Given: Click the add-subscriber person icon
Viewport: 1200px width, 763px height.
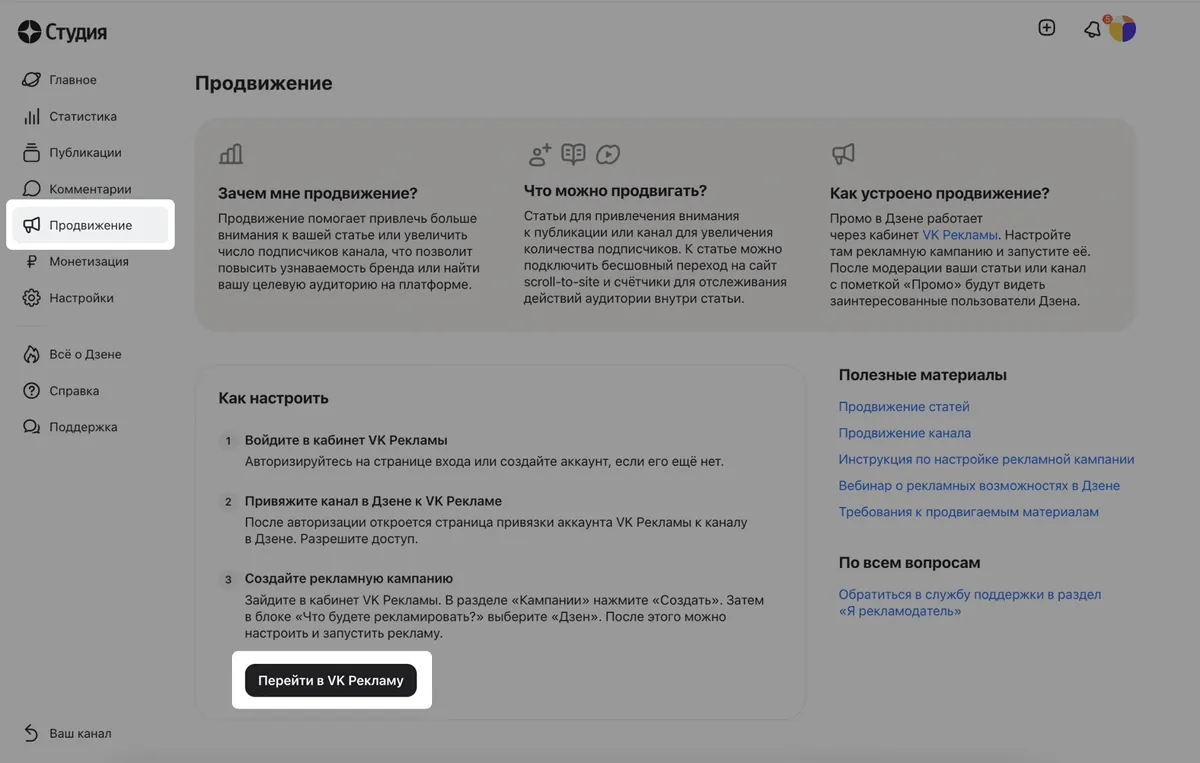Looking at the screenshot, I should tap(540, 154).
